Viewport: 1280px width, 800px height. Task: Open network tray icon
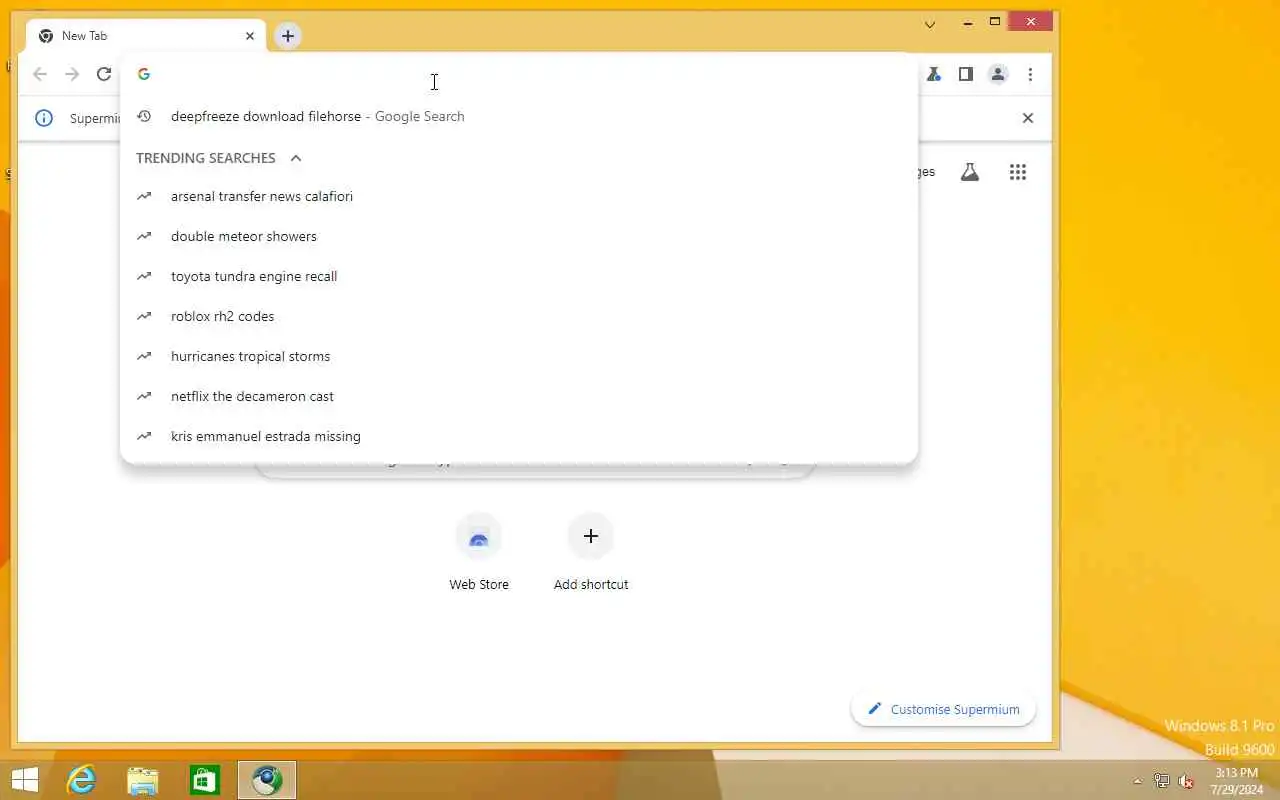[1162, 781]
